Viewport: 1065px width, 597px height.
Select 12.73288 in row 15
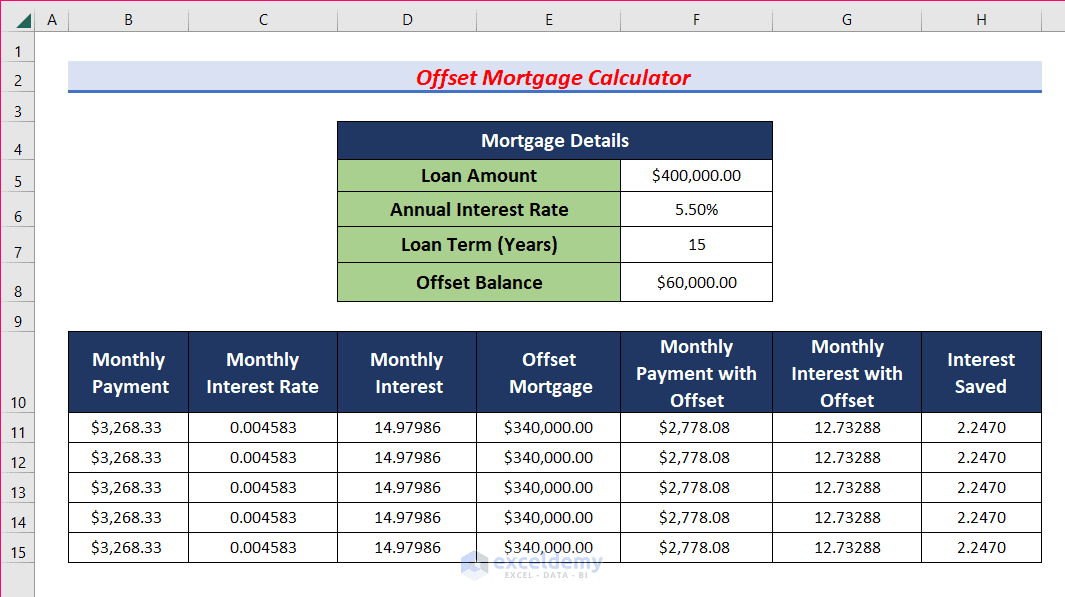847,547
